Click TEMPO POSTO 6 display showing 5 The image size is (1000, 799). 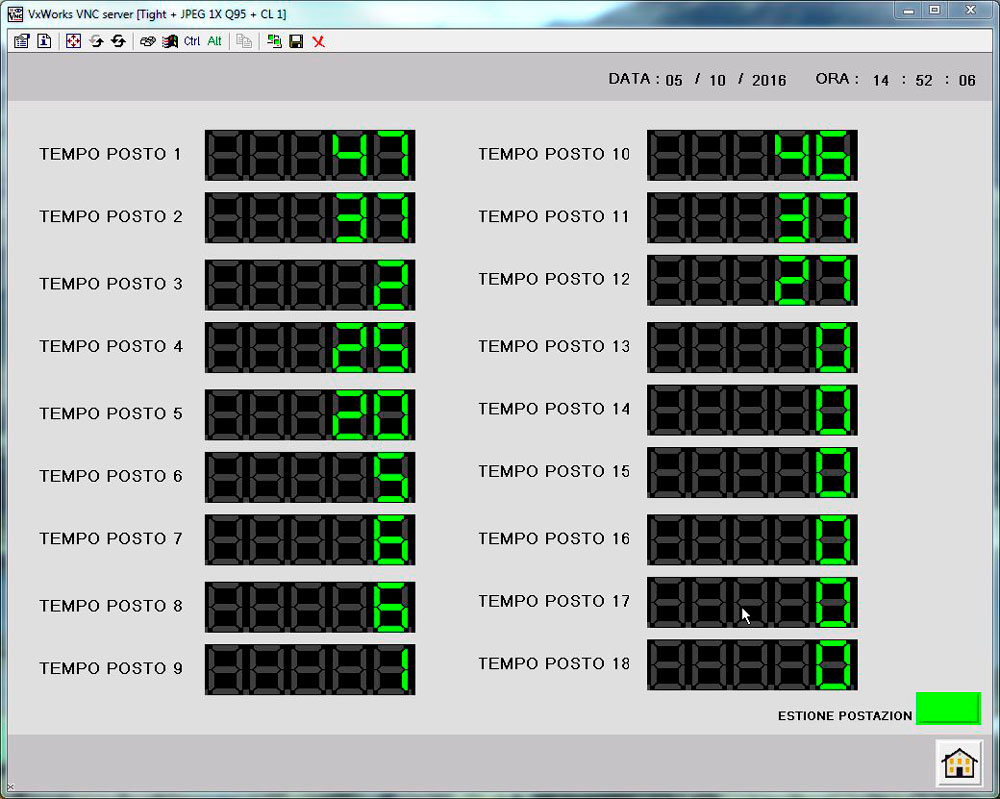point(310,477)
